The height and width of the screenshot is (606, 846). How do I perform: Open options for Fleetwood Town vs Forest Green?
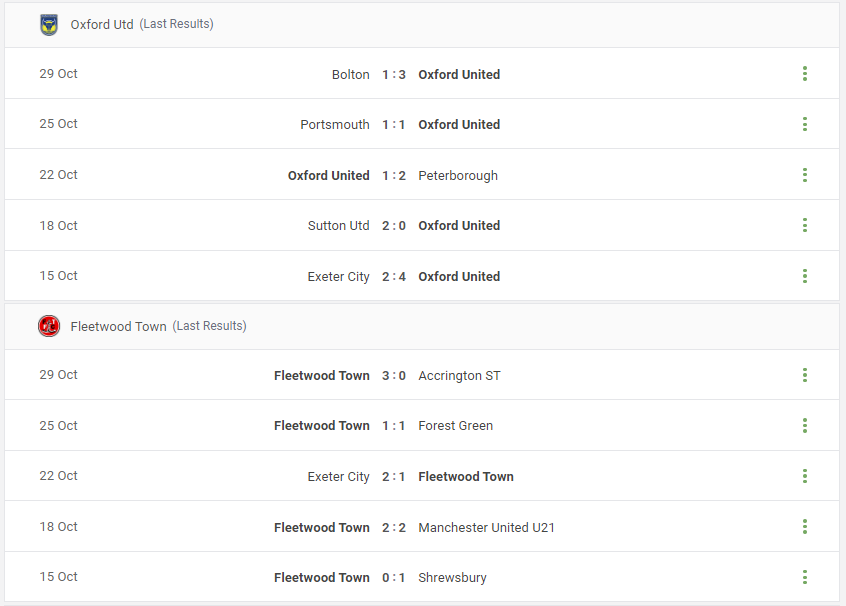pyautogui.click(x=804, y=425)
